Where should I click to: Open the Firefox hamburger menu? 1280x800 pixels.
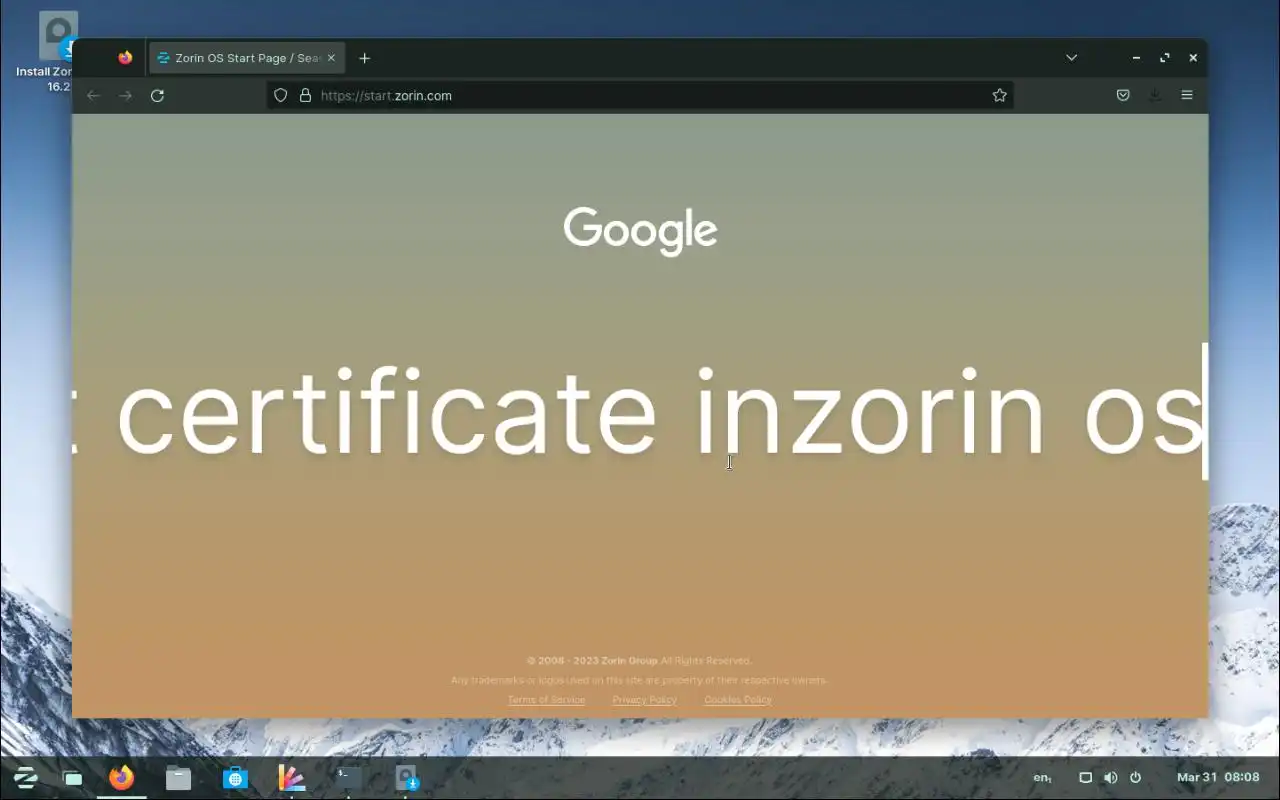tap(1187, 95)
